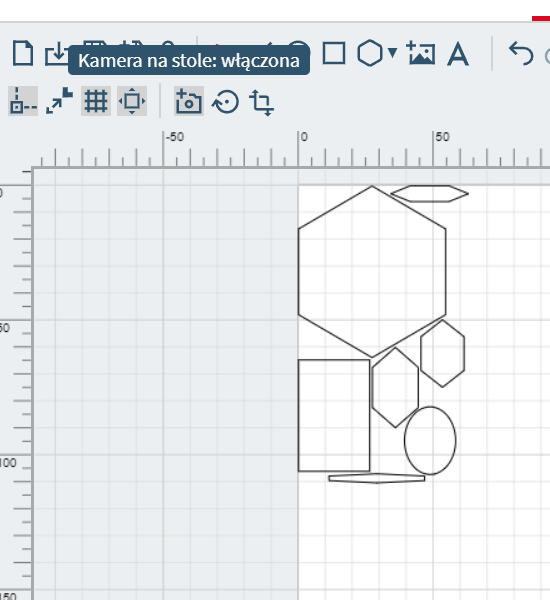The image size is (550, 600).
Task: Click the add image icon
Action: [421, 52]
